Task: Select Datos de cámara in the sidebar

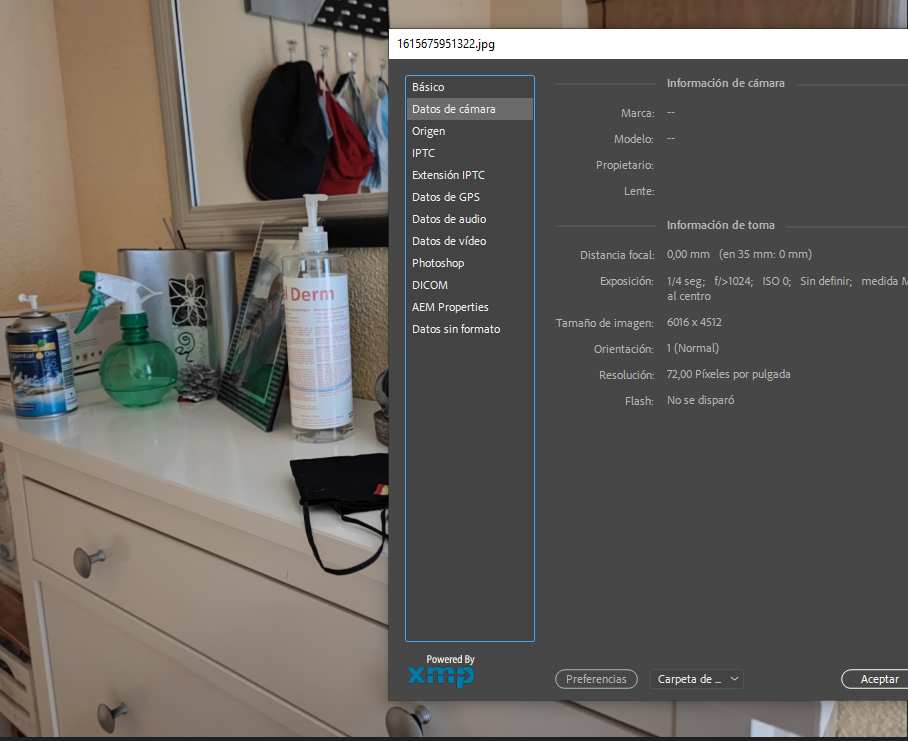Action: point(469,109)
